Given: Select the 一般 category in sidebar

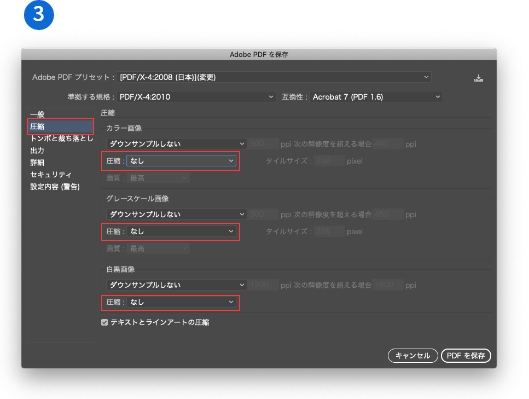Looking at the screenshot, I should [x=37, y=115].
